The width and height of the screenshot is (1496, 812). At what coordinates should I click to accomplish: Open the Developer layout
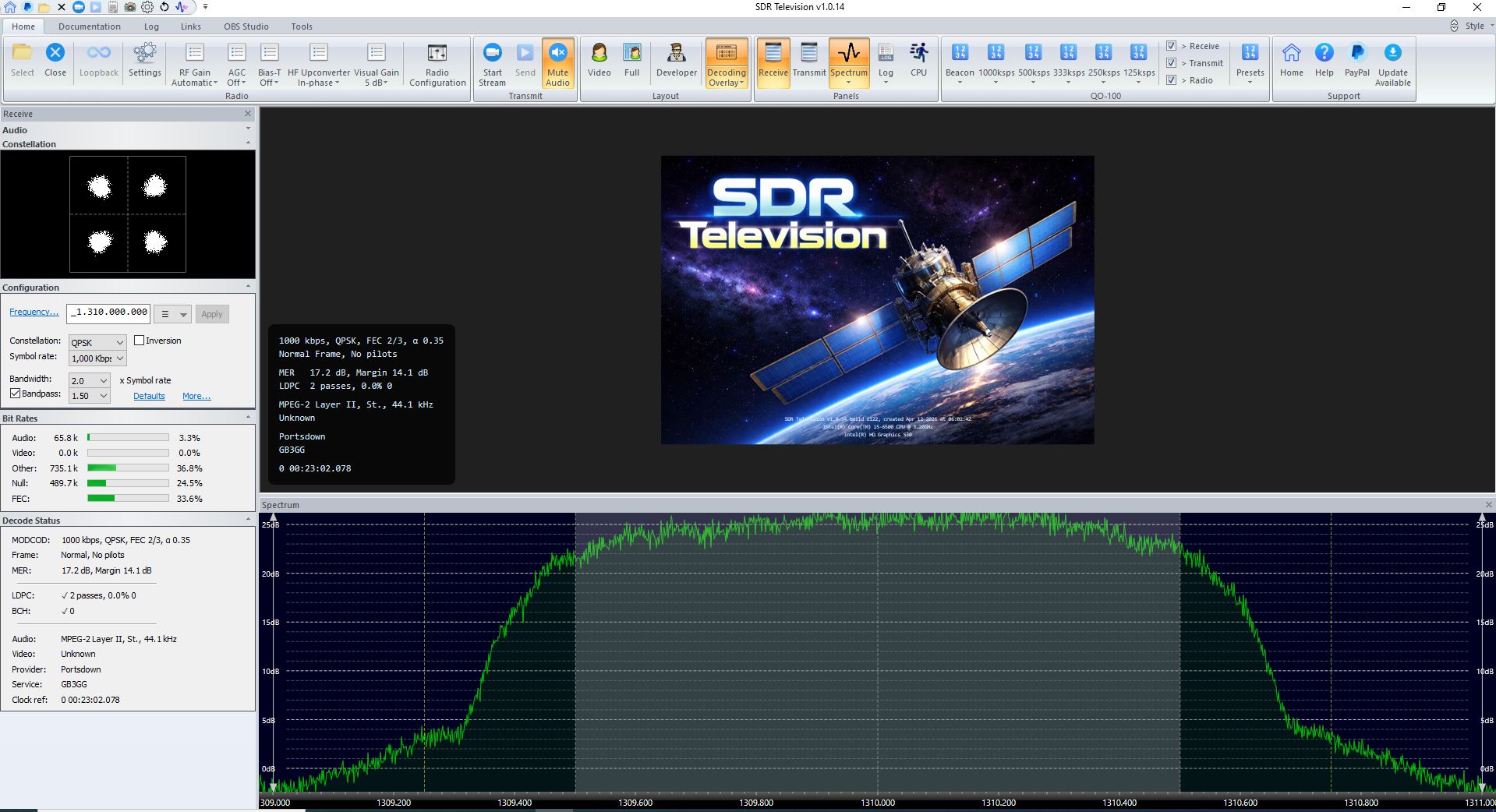677,61
